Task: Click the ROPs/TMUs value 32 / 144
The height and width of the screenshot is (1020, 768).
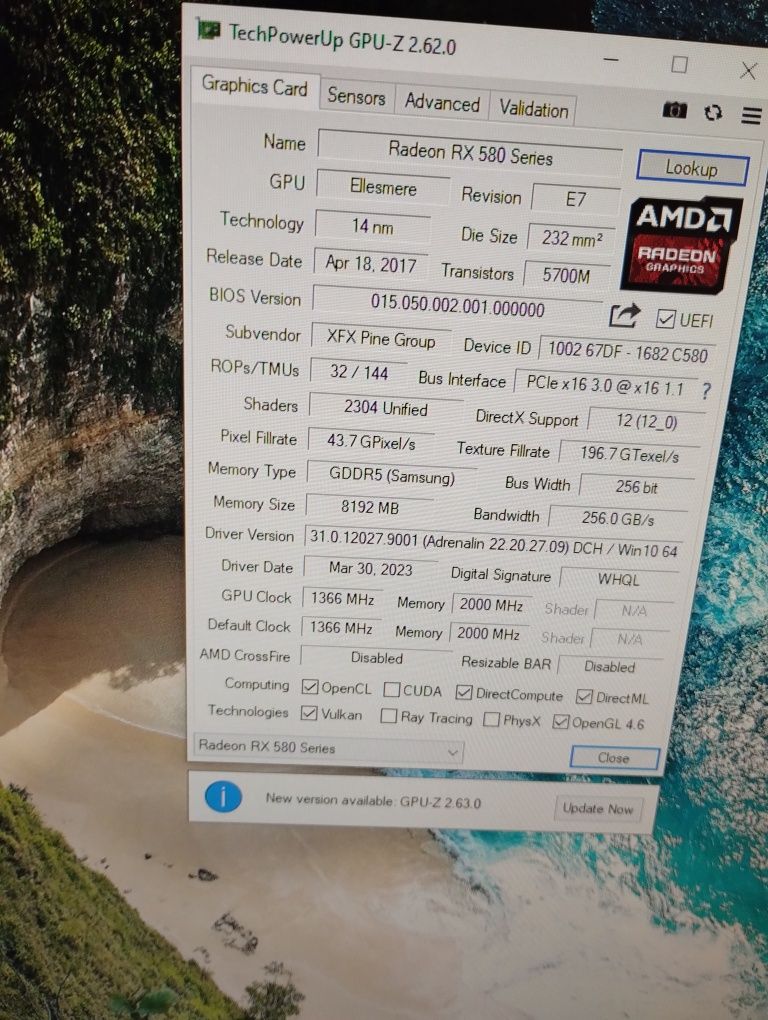Action: click(359, 372)
